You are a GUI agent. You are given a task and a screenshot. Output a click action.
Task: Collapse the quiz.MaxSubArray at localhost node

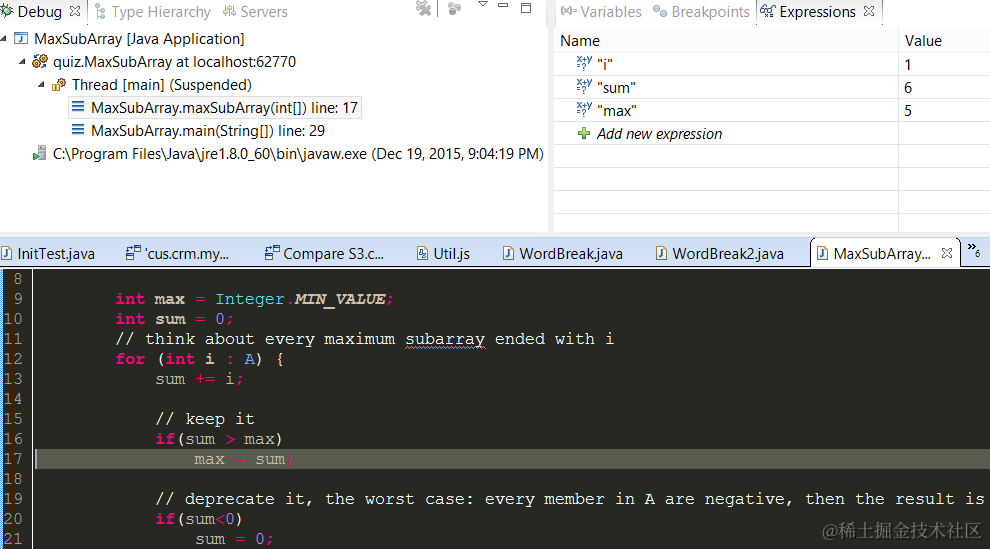22,62
